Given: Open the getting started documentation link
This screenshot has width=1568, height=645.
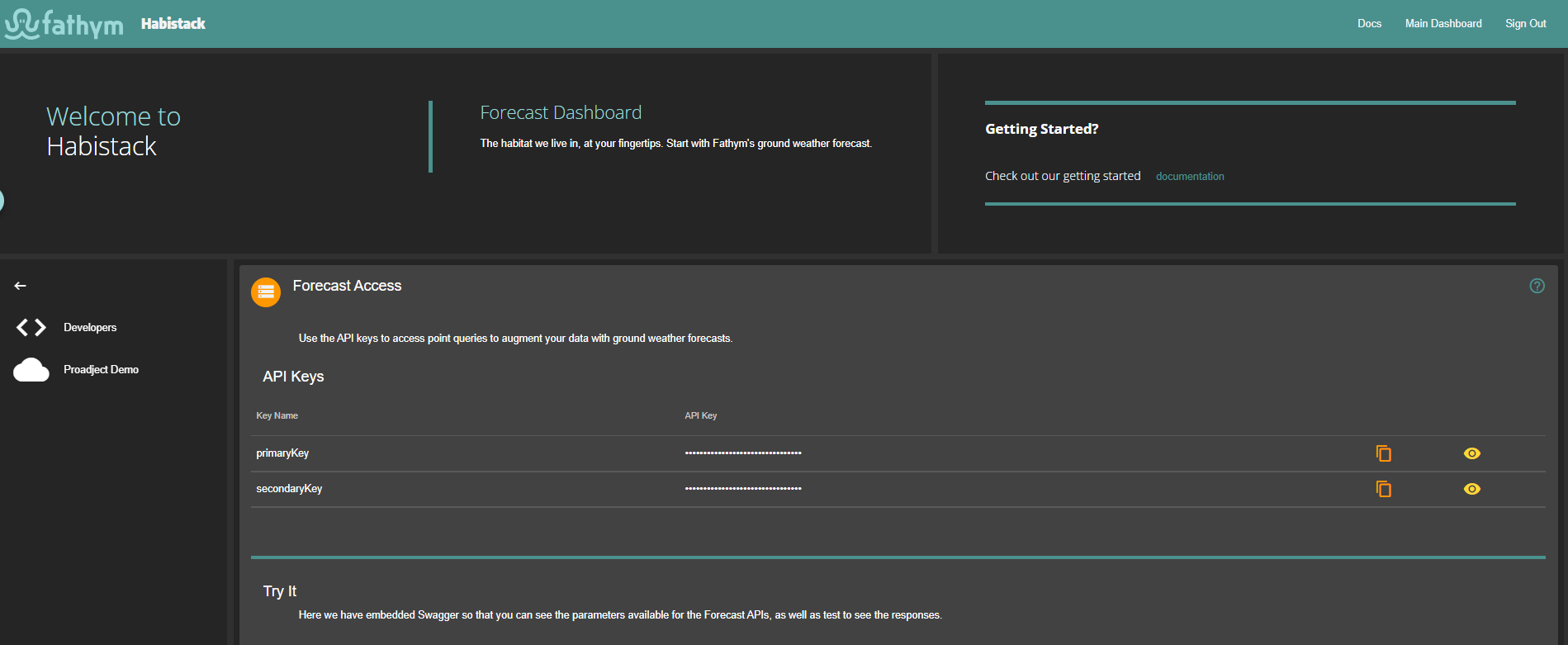Looking at the screenshot, I should pyautogui.click(x=1190, y=177).
